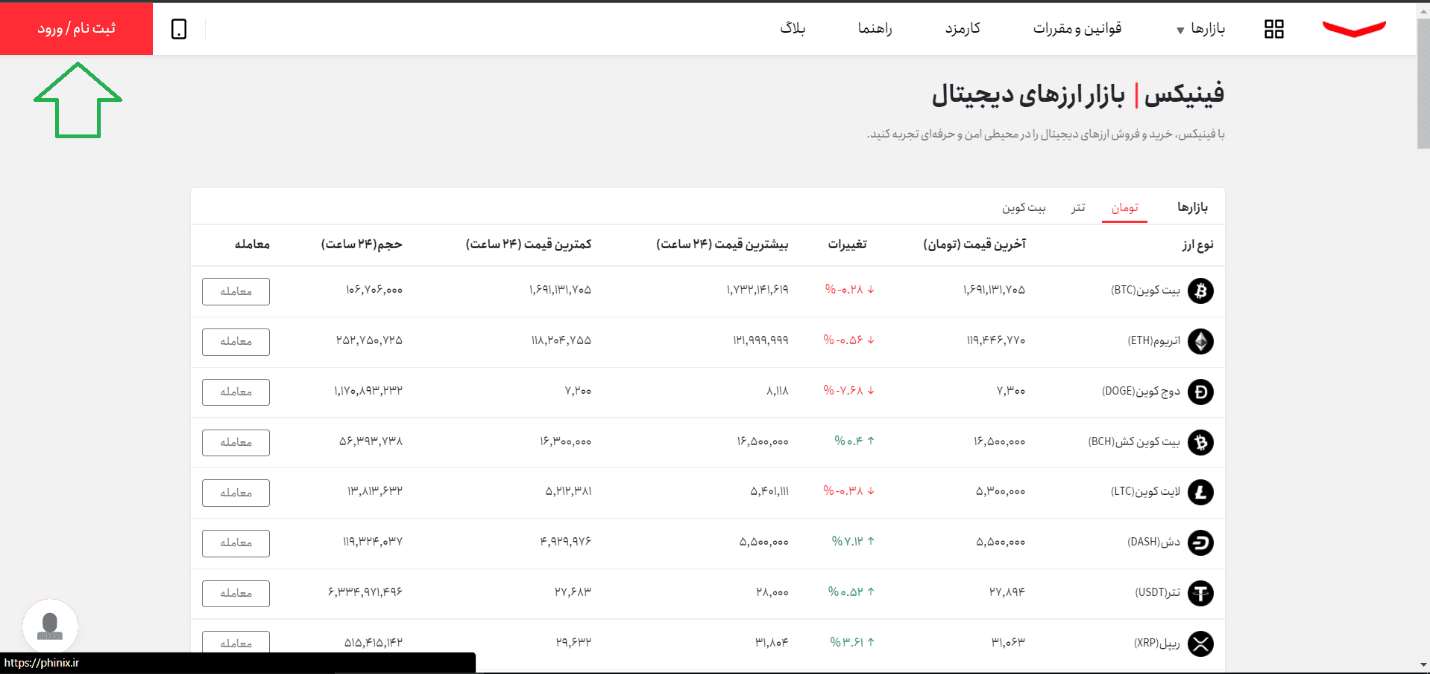Click تغییرات column header
1430x674 pixels.
847,244
